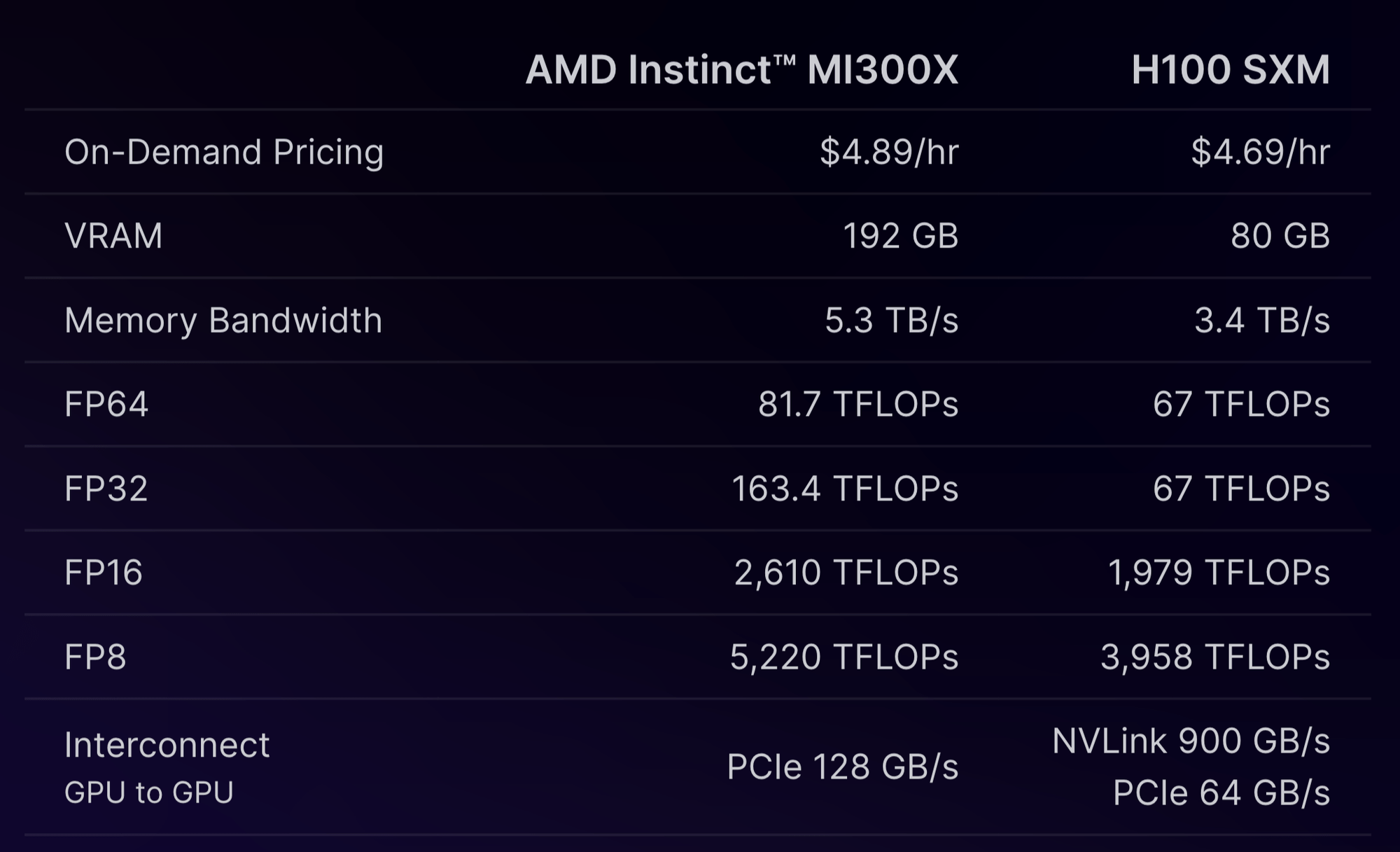
Task: Select the FP32 row label
Action: click(106, 489)
